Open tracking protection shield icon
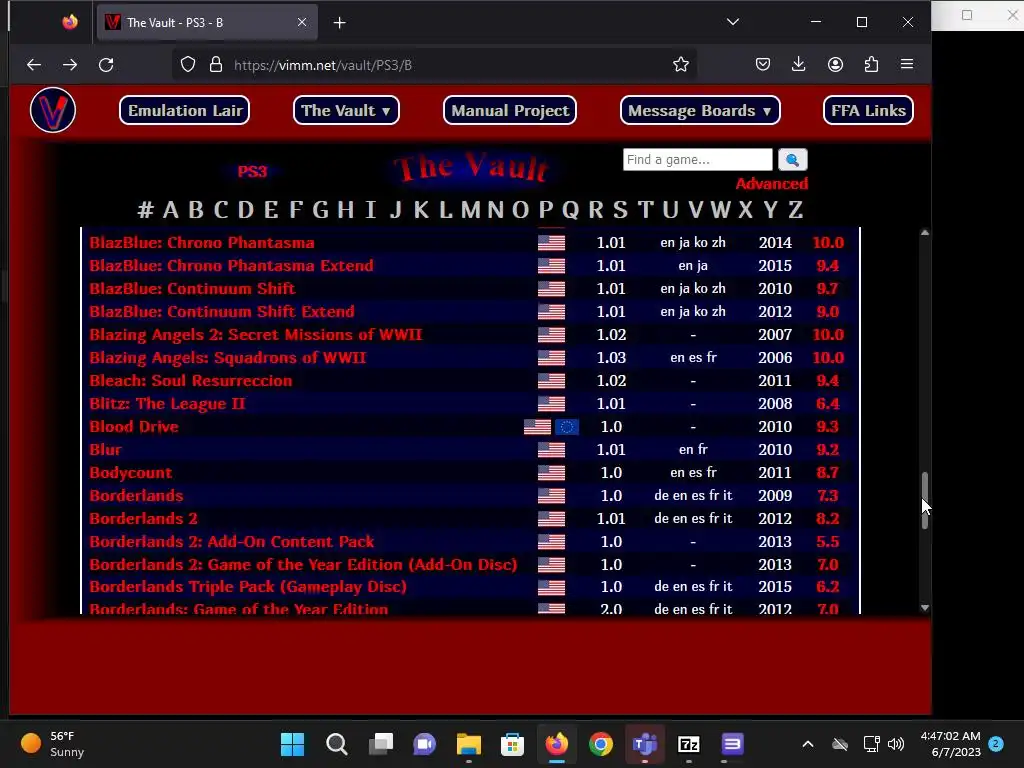1024x768 pixels. pyautogui.click(x=188, y=65)
